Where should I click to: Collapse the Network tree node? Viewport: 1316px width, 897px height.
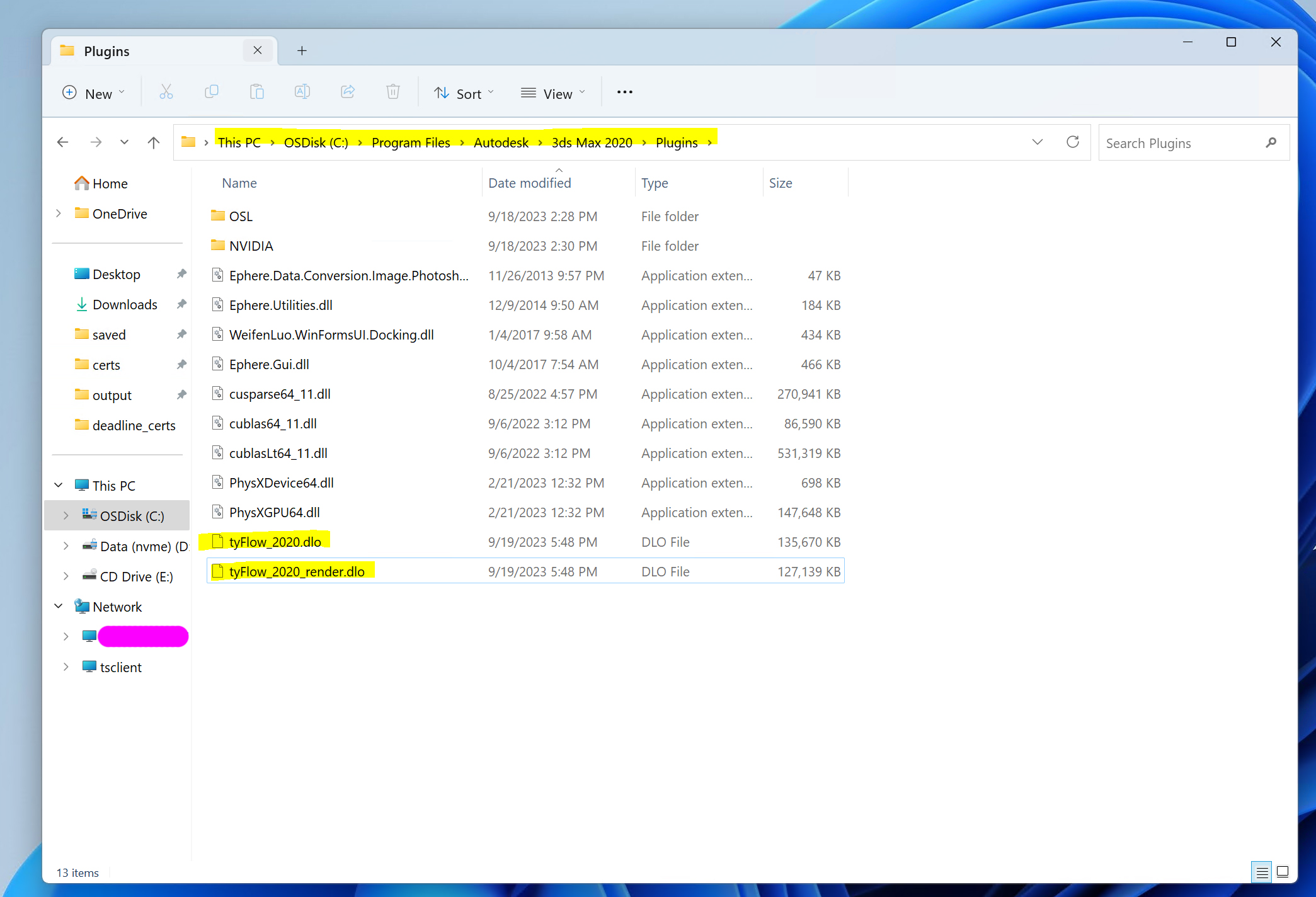click(x=59, y=607)
